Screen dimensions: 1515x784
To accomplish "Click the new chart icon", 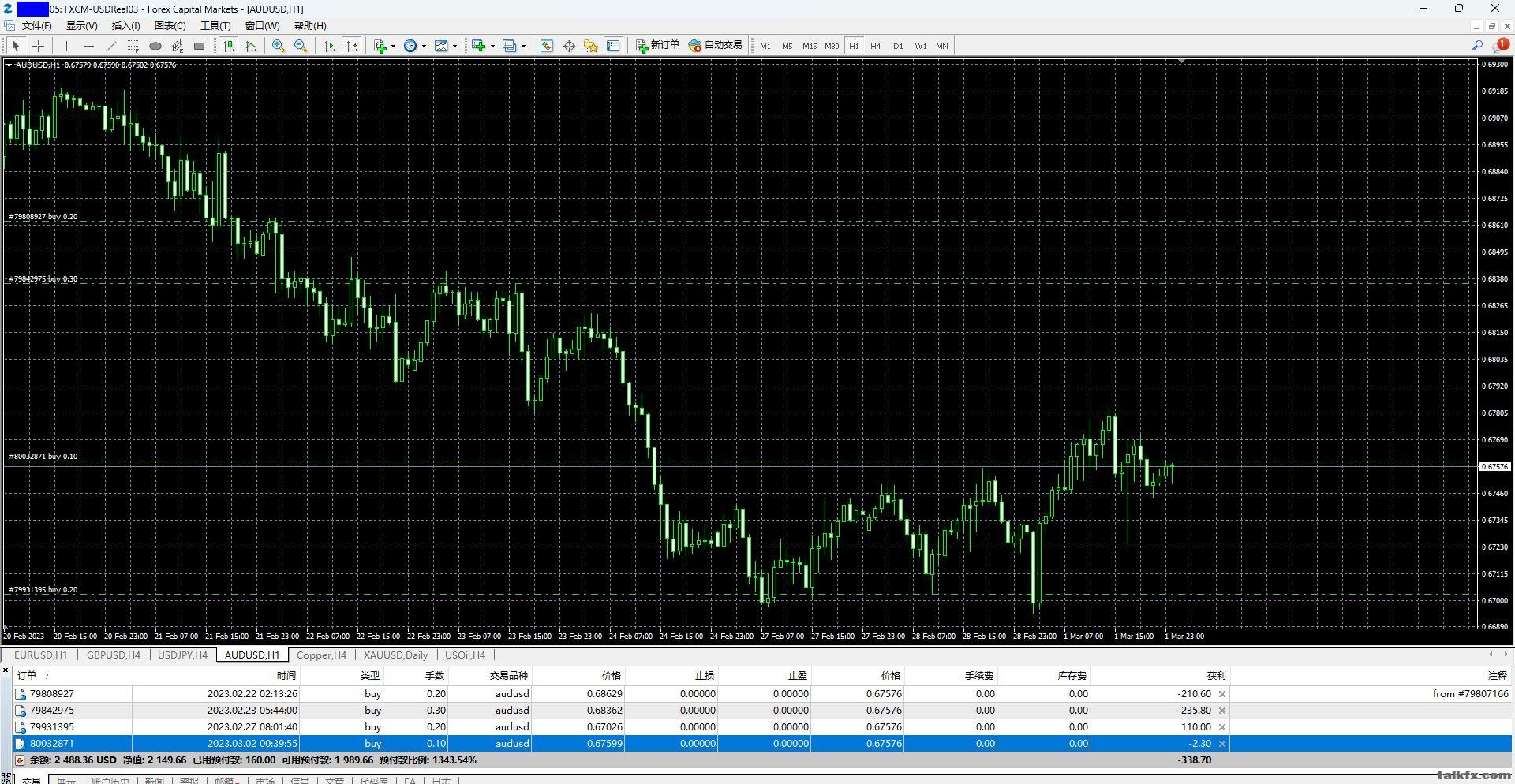I will click(x=478, y=46).
